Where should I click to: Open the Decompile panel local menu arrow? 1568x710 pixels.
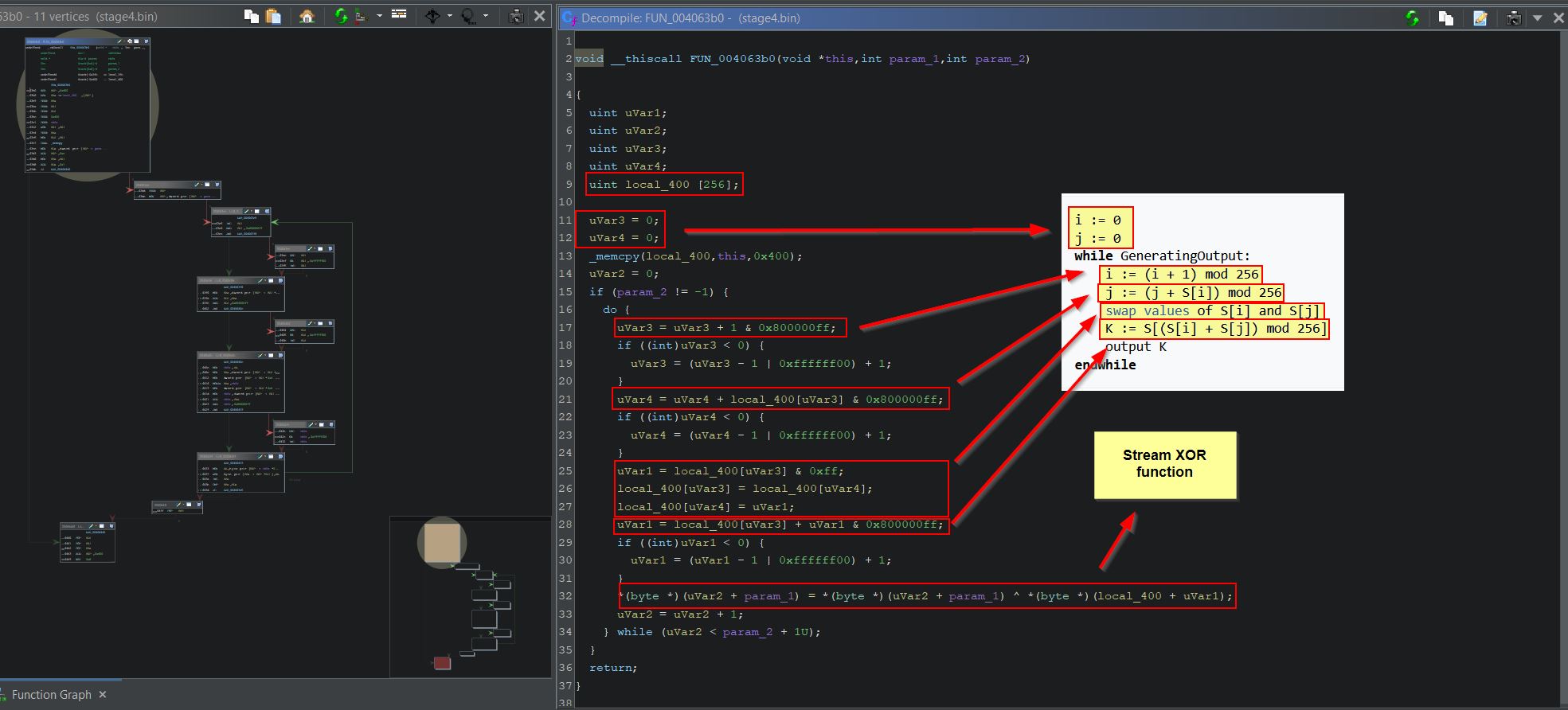[x=1538, y=18]
